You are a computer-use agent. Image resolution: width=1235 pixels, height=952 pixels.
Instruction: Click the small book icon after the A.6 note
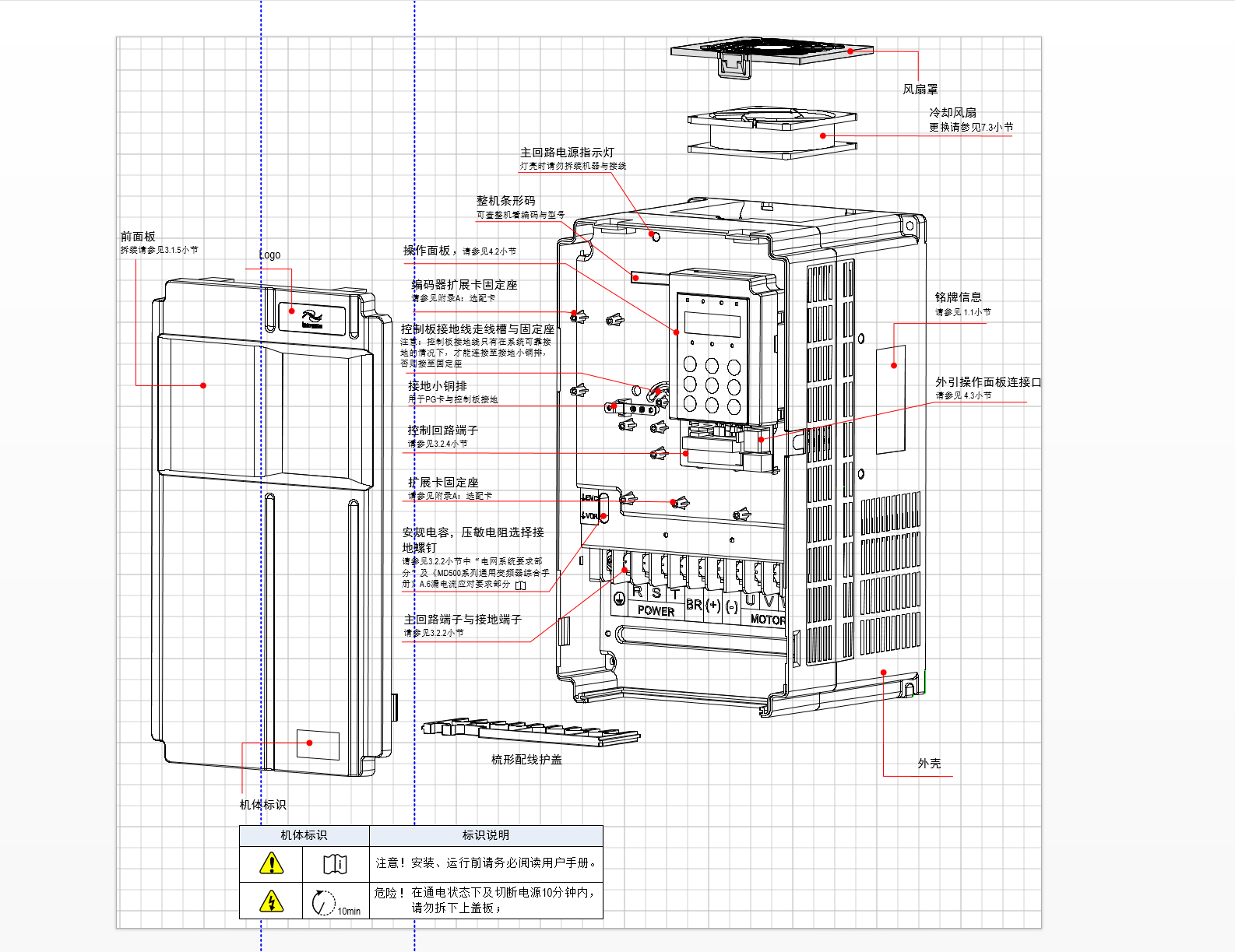tap(521, 585)
